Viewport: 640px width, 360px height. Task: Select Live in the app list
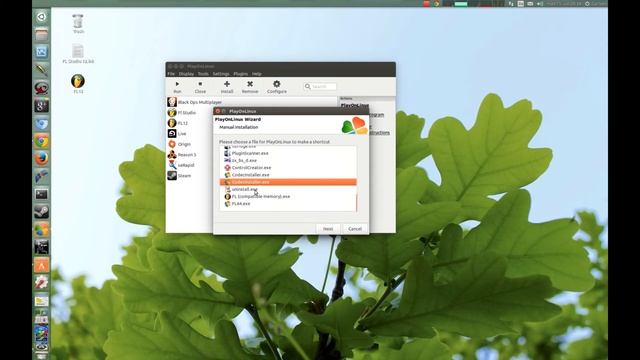pos(182,133)
